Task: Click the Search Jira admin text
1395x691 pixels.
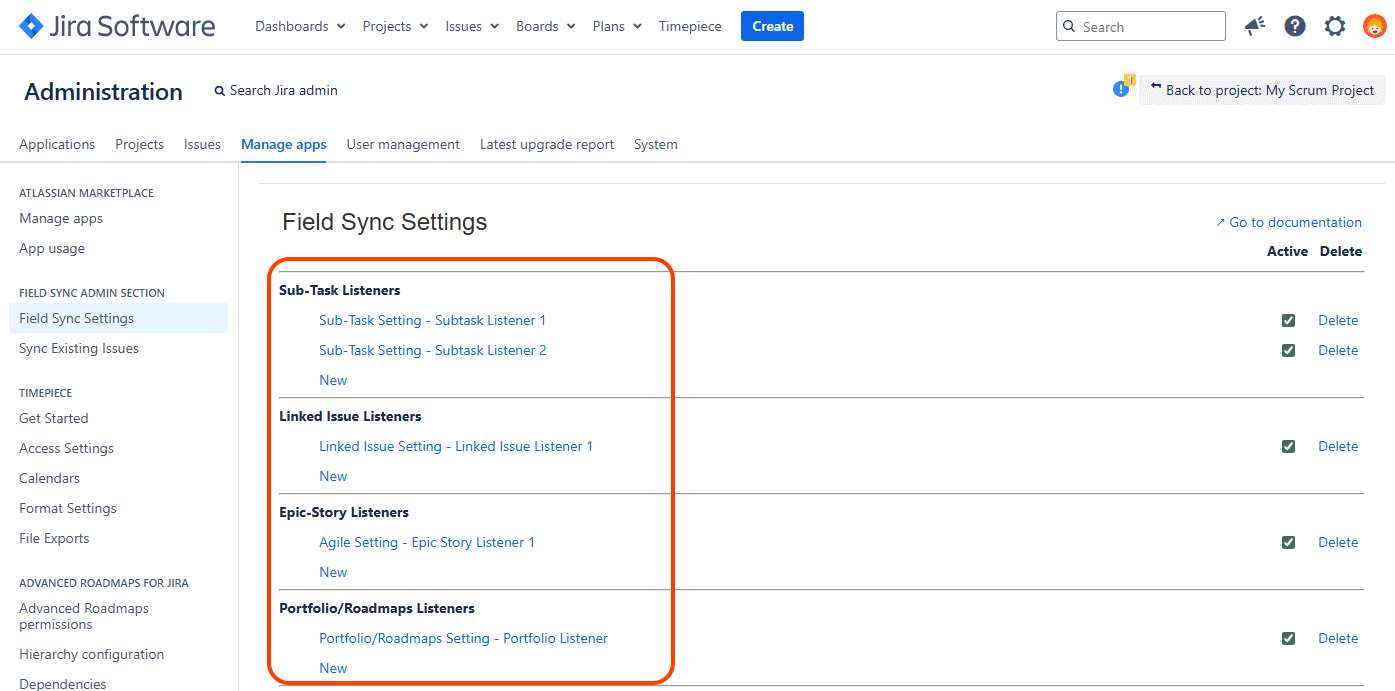Action: (284, 91)
